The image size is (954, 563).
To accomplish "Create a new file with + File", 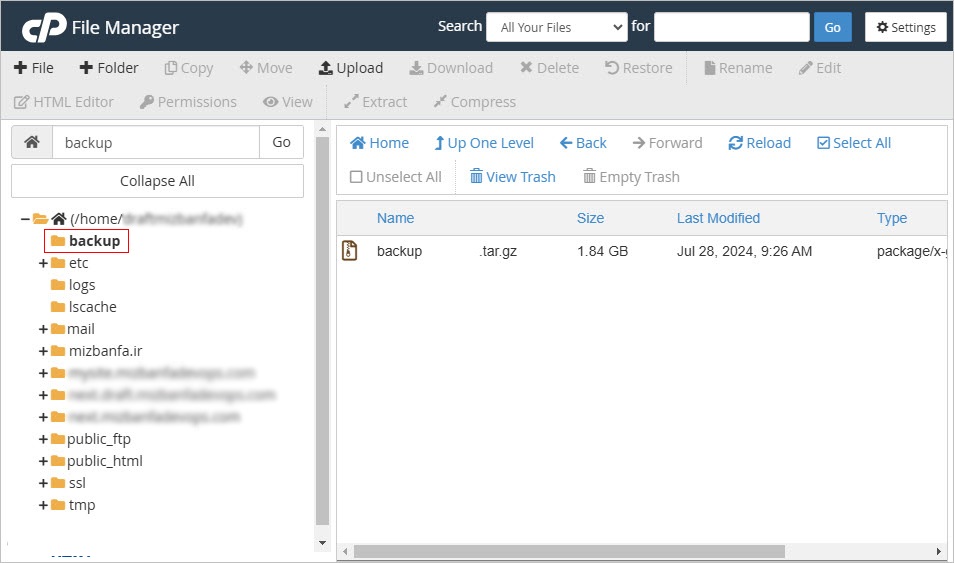I will (x=34, y=68).
